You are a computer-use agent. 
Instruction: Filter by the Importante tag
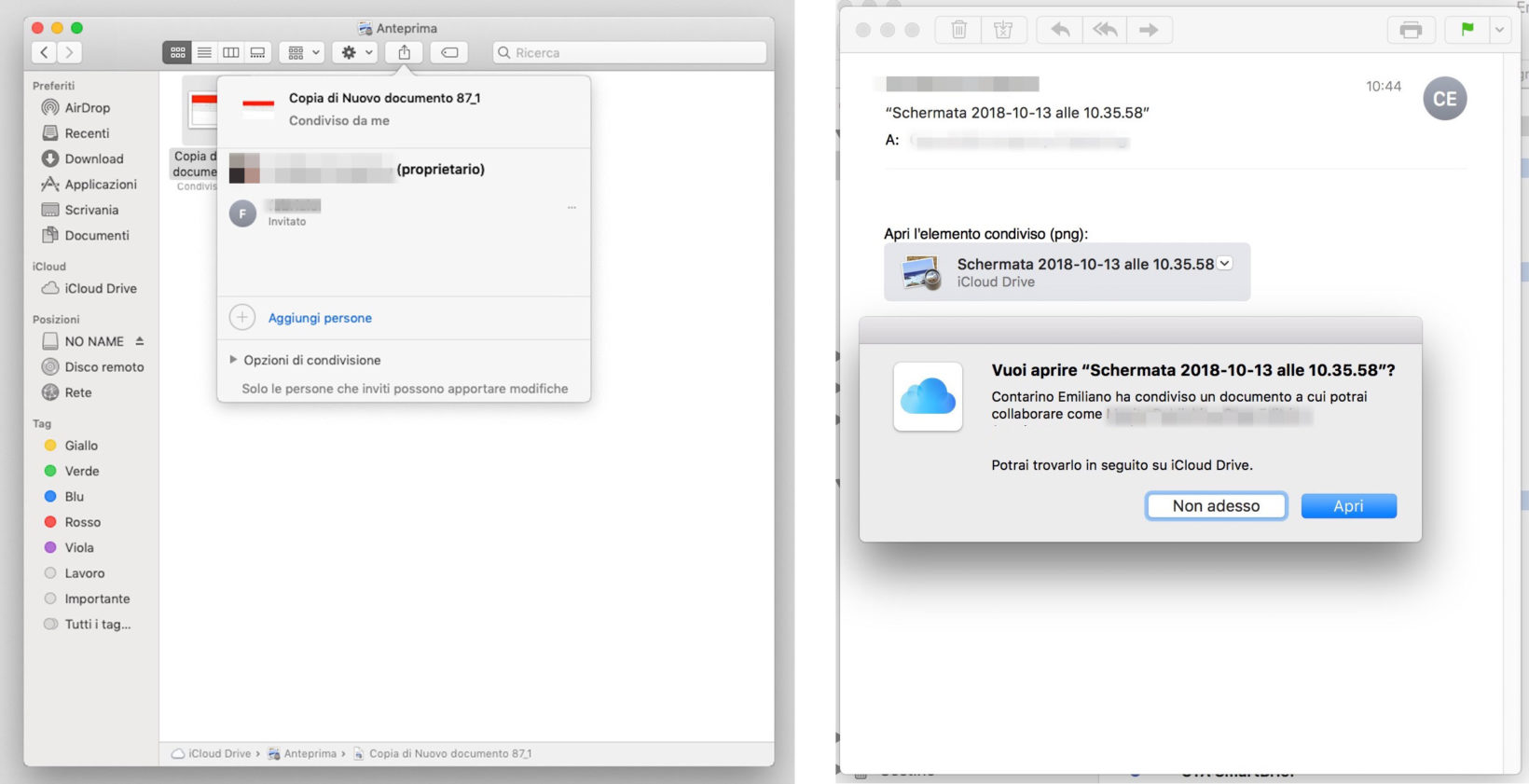[97, 599]
